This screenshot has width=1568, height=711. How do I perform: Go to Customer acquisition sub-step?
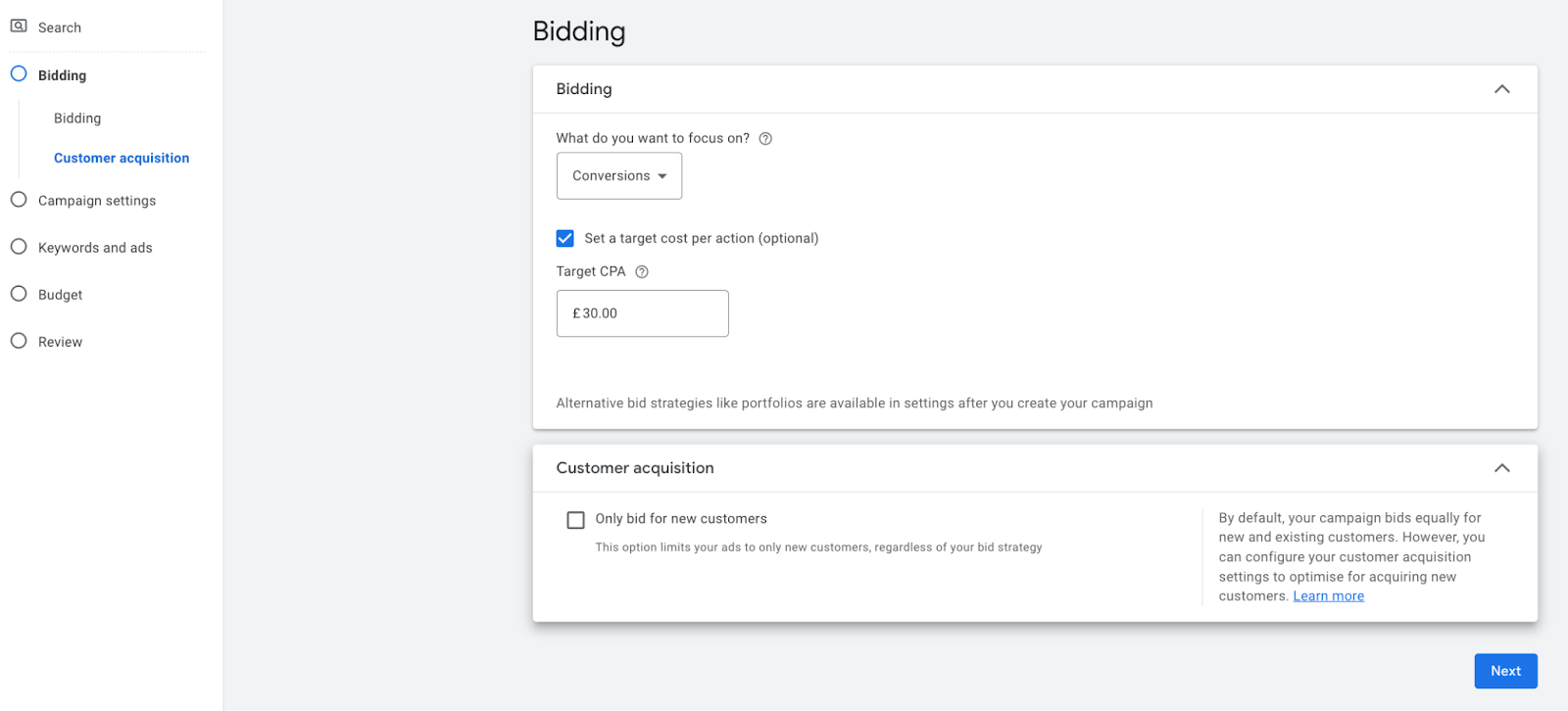pyautogui.click(x=122, y=158)
